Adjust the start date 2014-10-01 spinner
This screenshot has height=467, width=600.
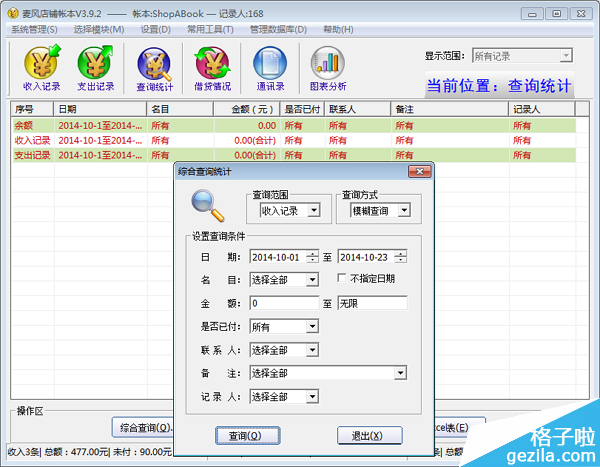coord(313,257)
